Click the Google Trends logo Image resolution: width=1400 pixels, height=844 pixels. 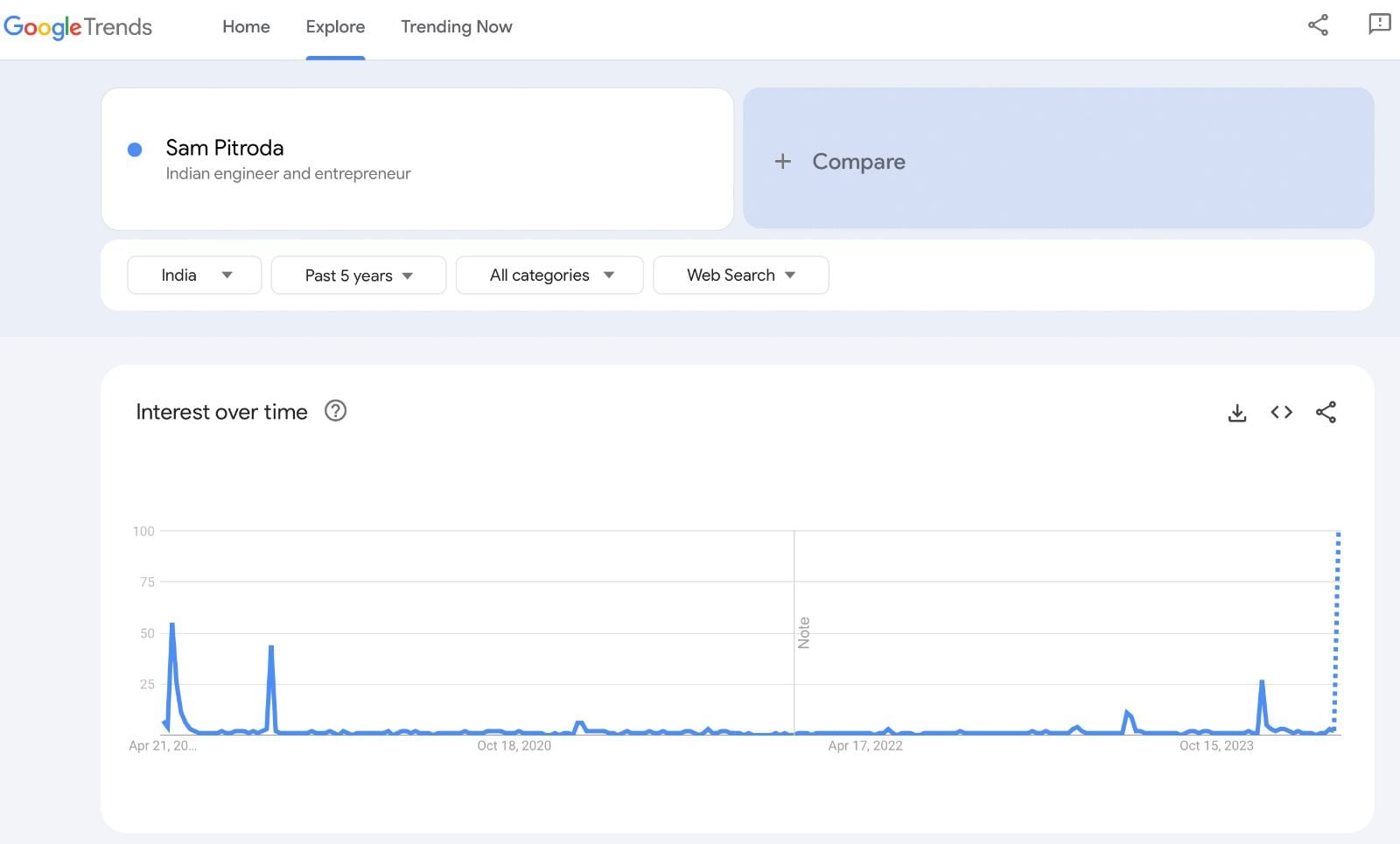pyautogui.click(x=78, y=27)
